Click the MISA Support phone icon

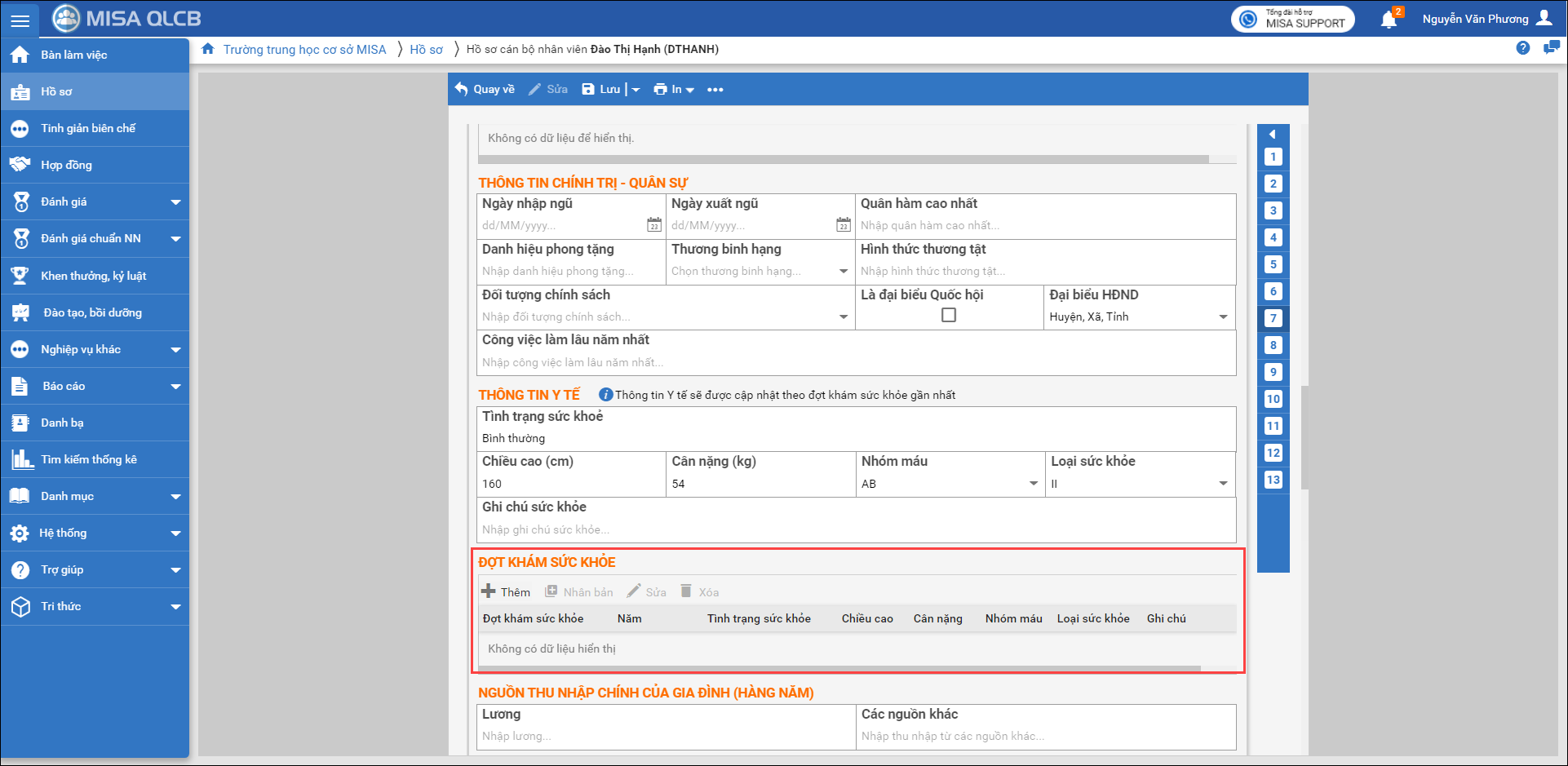point(1248,20)
